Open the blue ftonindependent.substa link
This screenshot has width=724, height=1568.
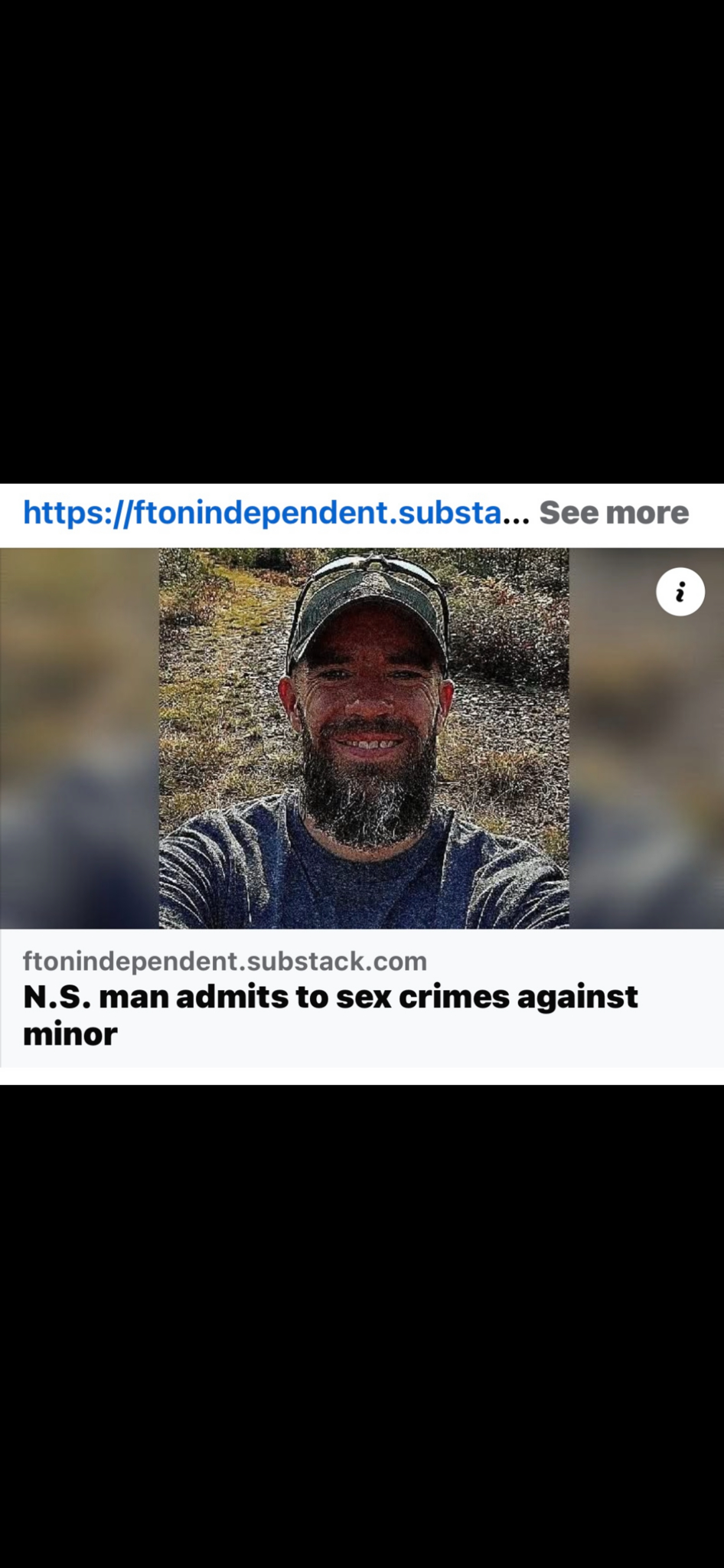(x=263, y=512)
